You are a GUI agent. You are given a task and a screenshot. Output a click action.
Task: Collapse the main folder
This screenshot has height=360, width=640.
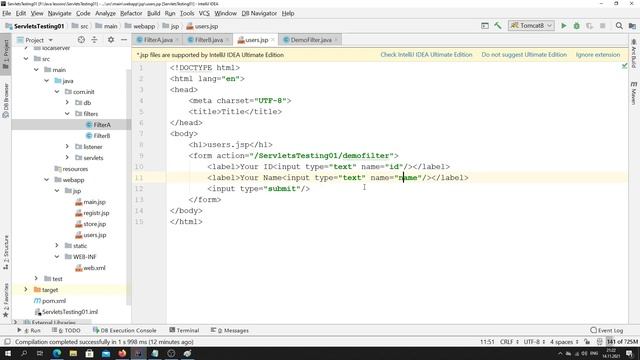(36, 70)
